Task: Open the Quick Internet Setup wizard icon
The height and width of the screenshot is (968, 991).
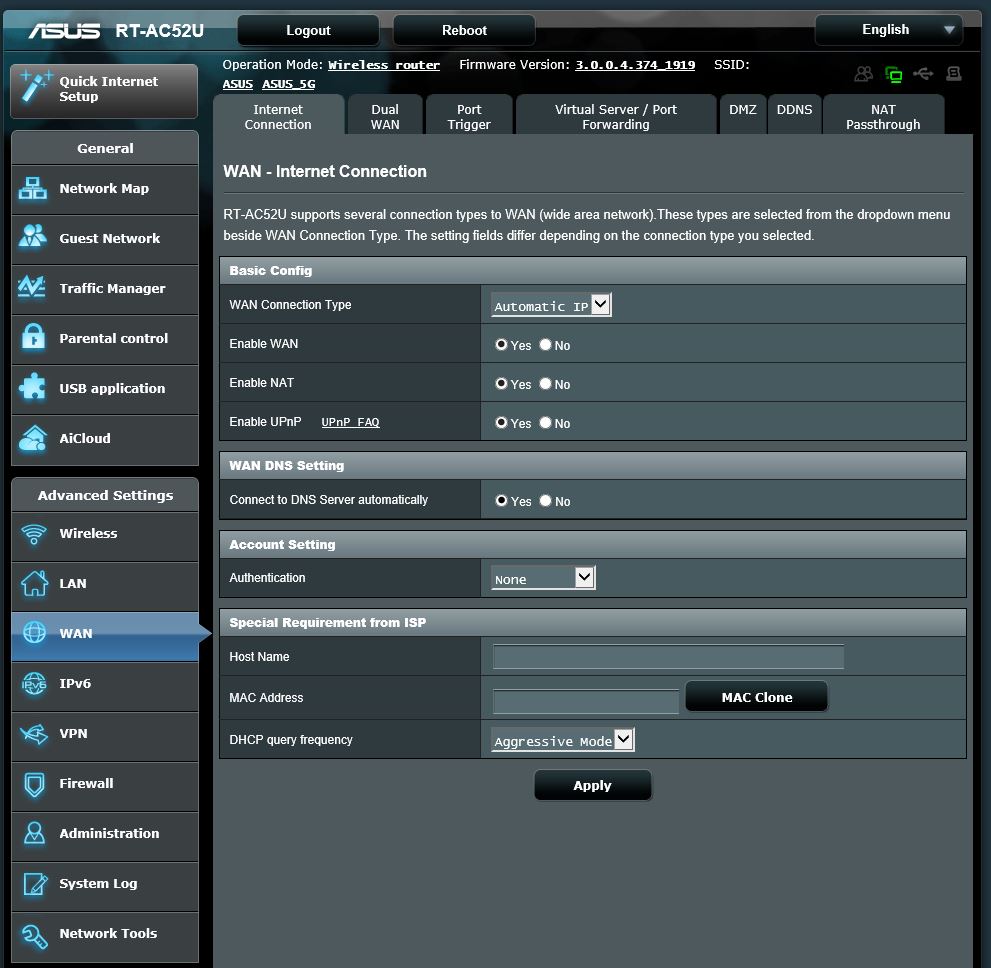Action: (35, 87)
